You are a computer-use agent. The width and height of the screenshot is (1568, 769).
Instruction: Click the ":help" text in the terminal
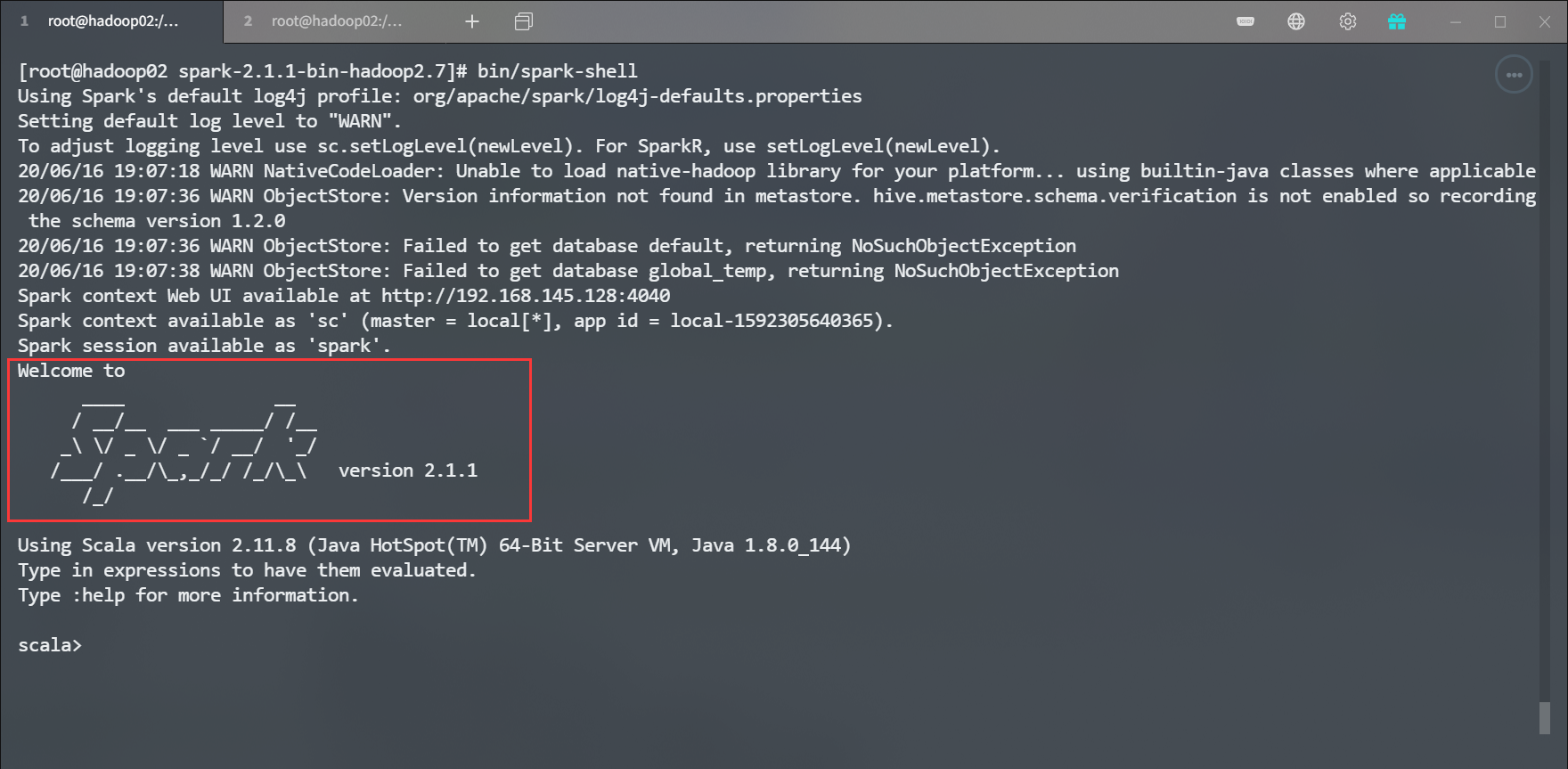[98, 595]
